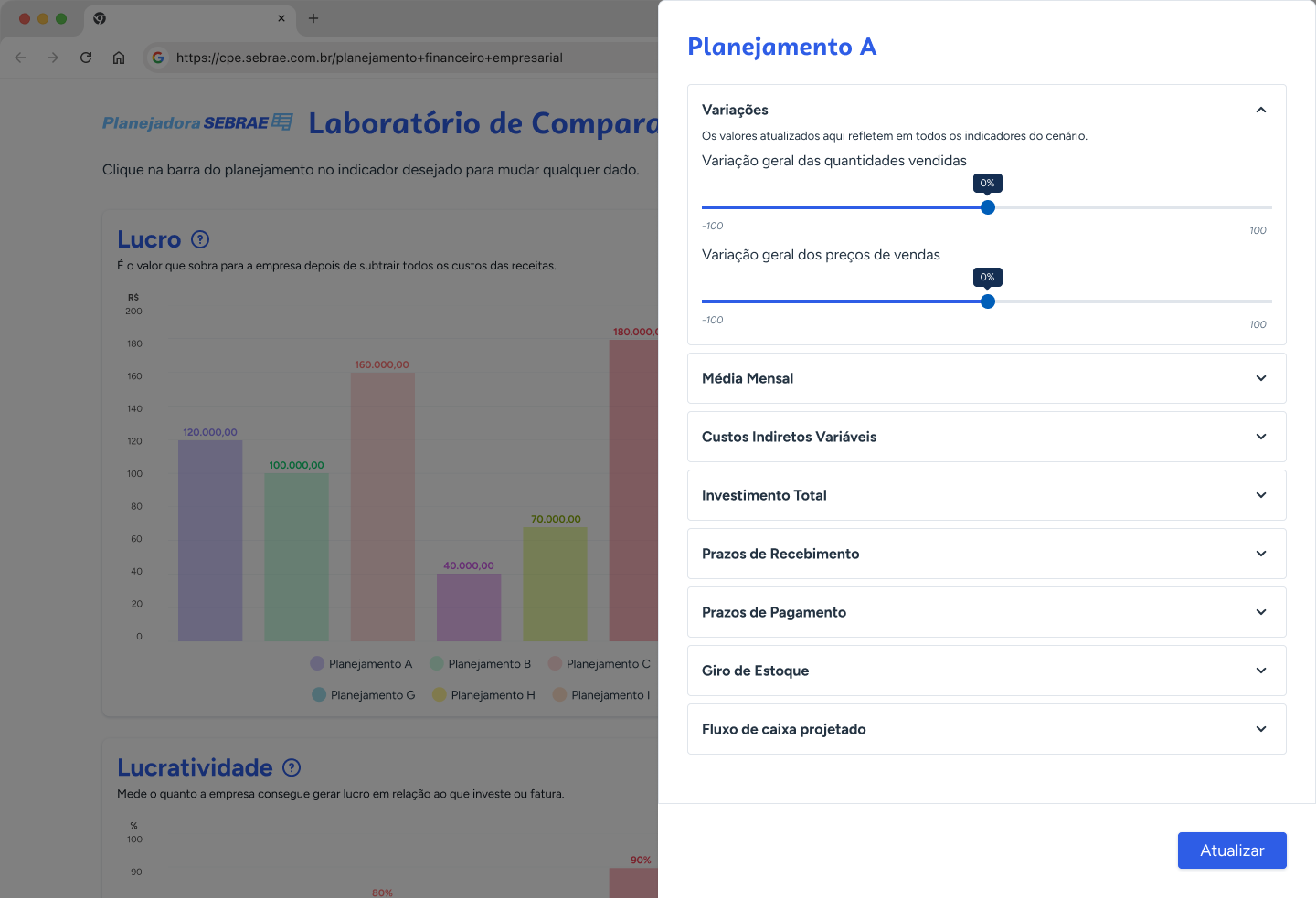Toggle Planejamento H legend marker

440,694
